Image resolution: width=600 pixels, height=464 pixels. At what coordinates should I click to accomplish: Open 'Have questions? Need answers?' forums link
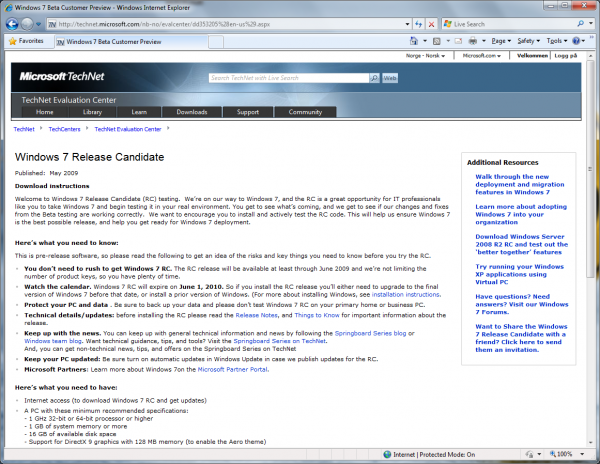(x=522, y=304)
